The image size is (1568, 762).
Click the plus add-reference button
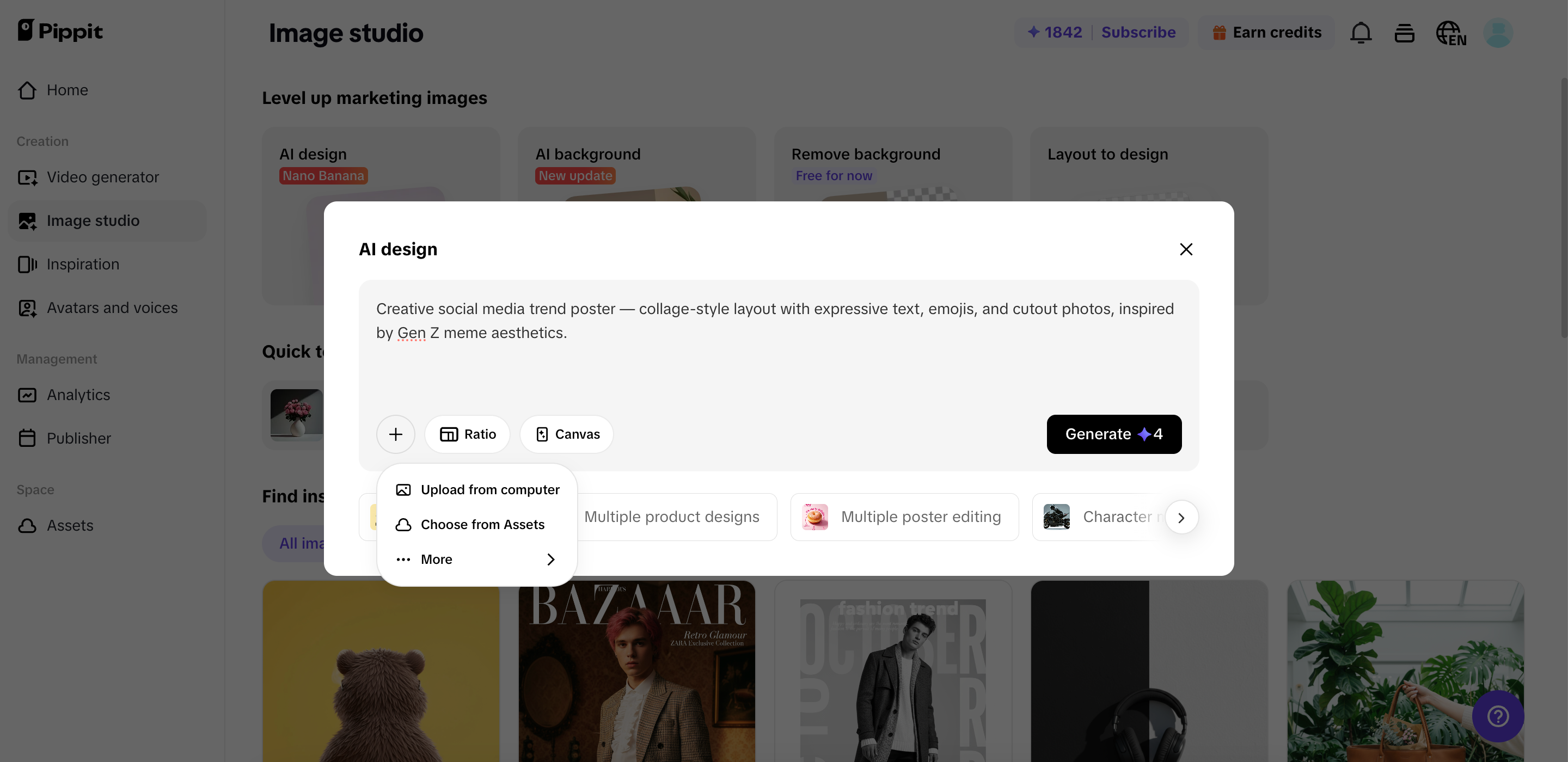396,434
